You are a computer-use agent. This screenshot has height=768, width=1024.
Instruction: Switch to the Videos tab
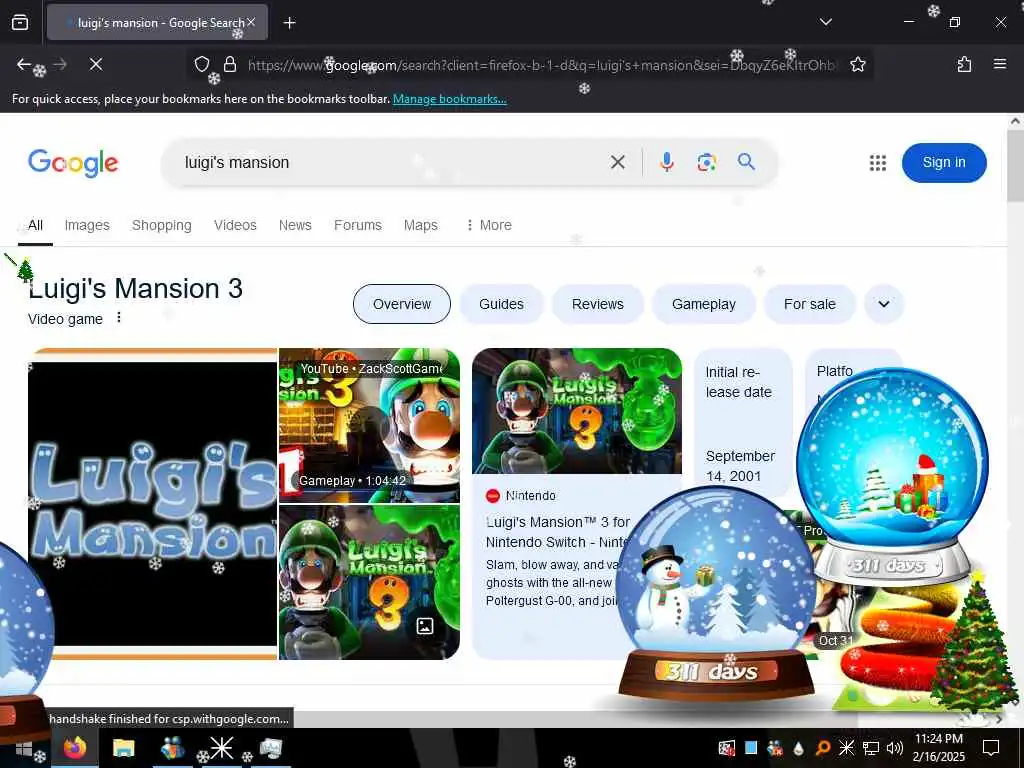235,225
